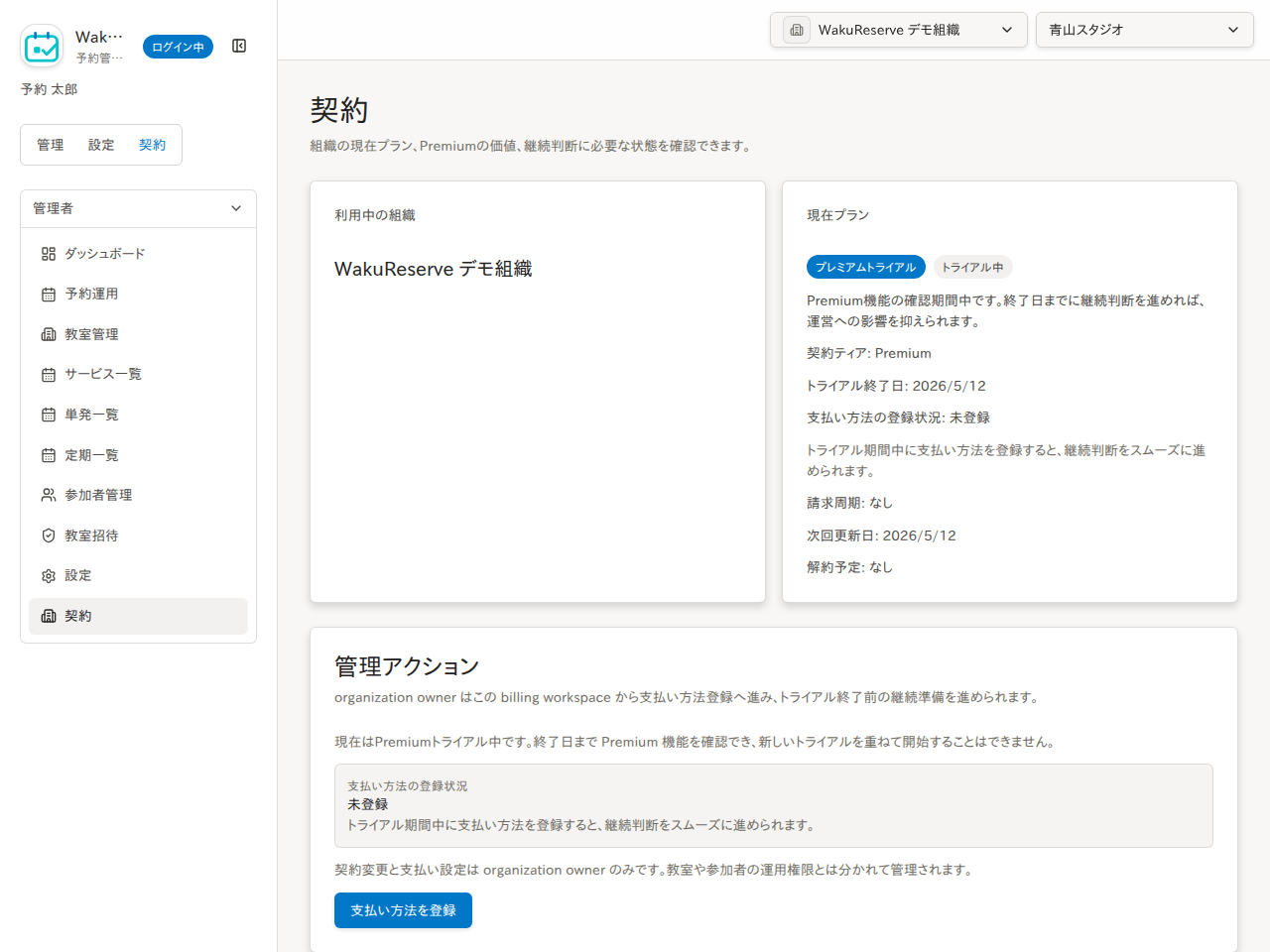Screen dimensions: 1270x952
Task: Click the 単発一覧 calendar icon
Action: coord(49,415)
